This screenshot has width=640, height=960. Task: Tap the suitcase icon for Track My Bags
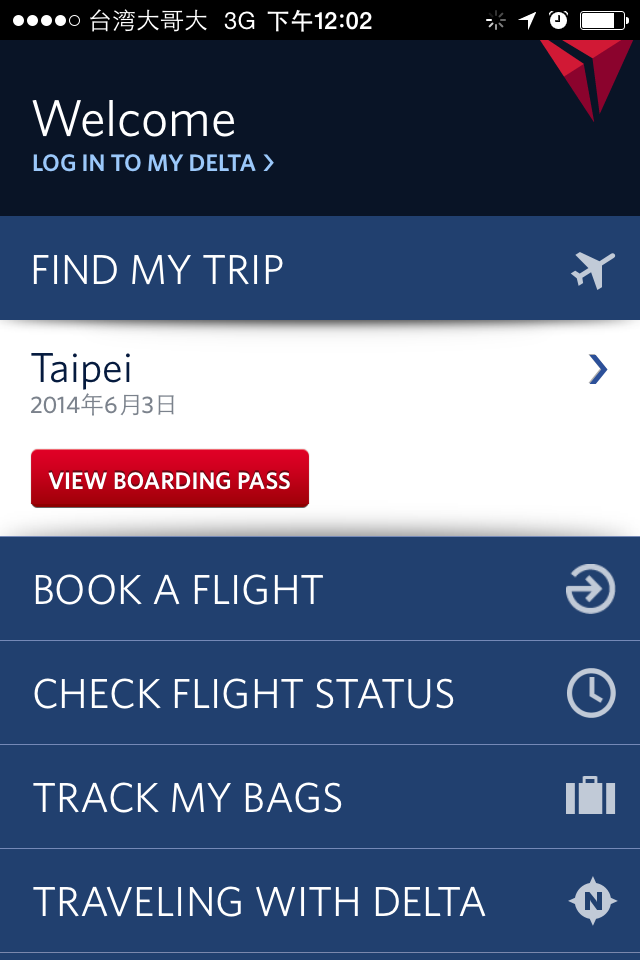(x=590, y=795)
